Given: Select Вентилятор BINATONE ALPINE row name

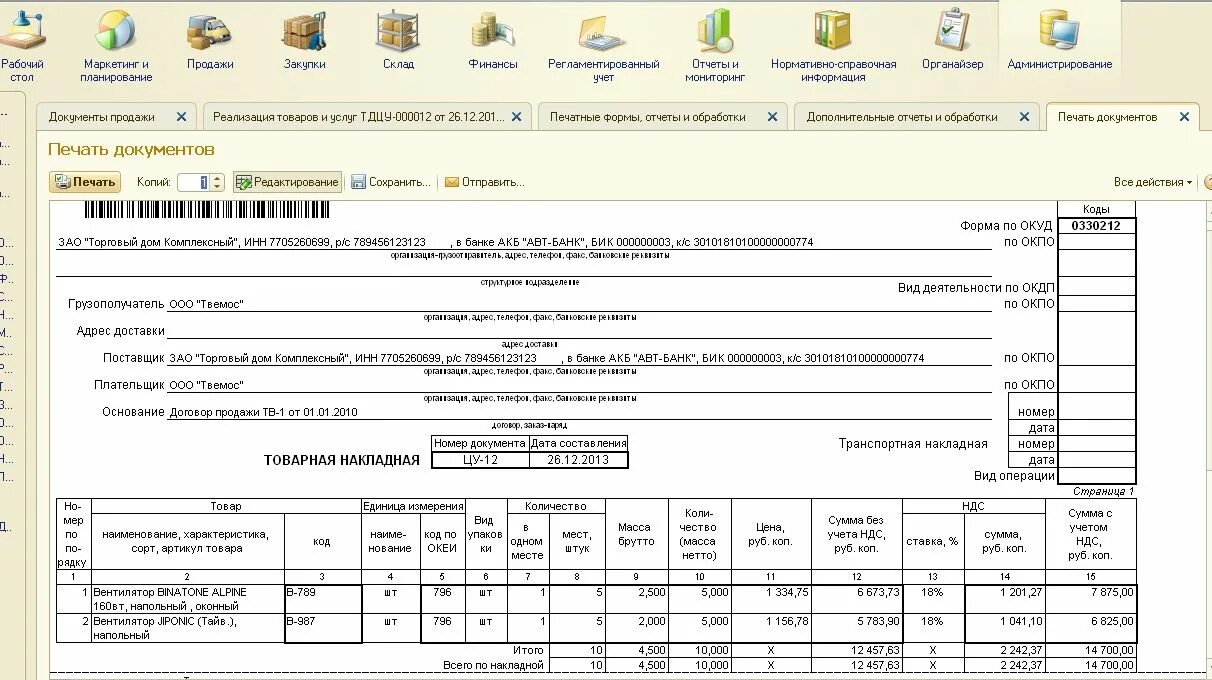Looking at the screenshot, I should [187, 599].
